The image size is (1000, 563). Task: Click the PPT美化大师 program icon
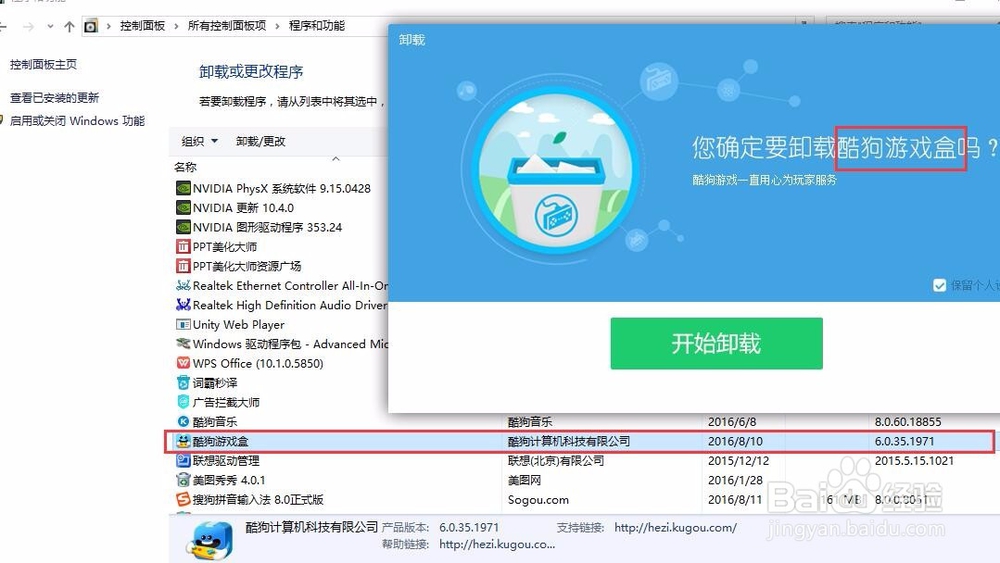pos(183,247)
